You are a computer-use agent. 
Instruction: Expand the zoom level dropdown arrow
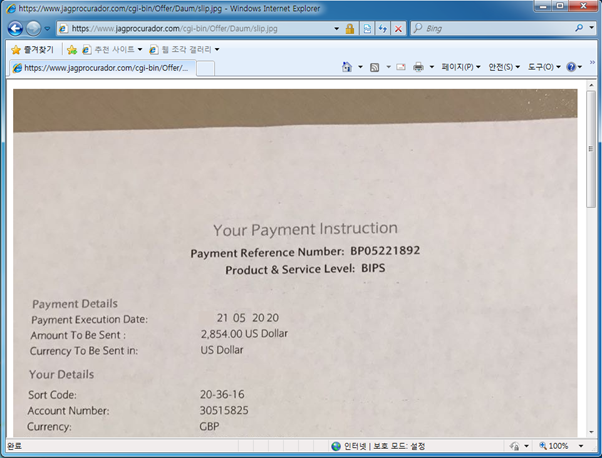[x=581, y=446]
